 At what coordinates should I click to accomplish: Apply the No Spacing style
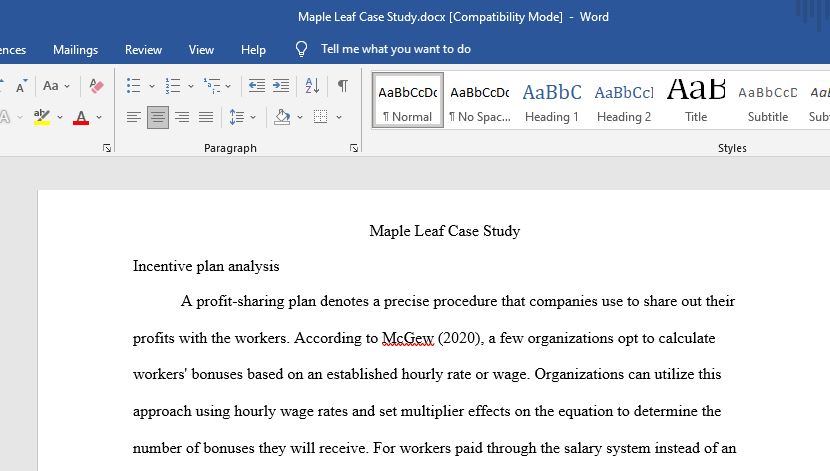point(480,101)
